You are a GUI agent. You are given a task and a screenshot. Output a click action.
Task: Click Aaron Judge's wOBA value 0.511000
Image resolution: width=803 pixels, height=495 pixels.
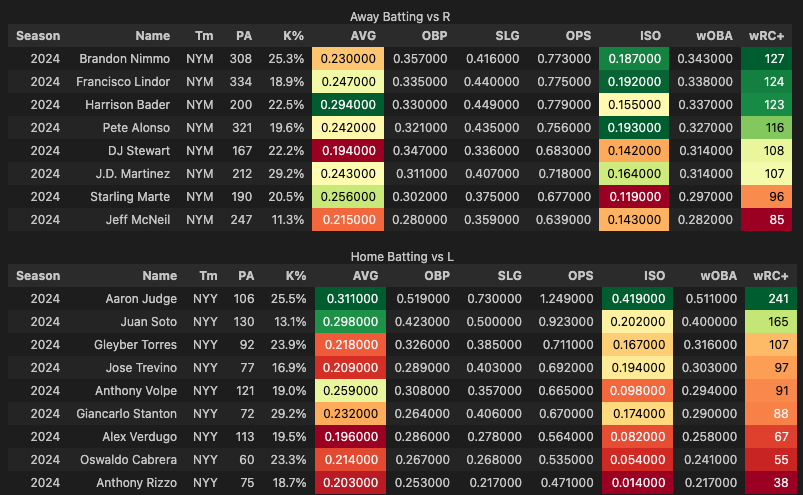tap(709, 299)
